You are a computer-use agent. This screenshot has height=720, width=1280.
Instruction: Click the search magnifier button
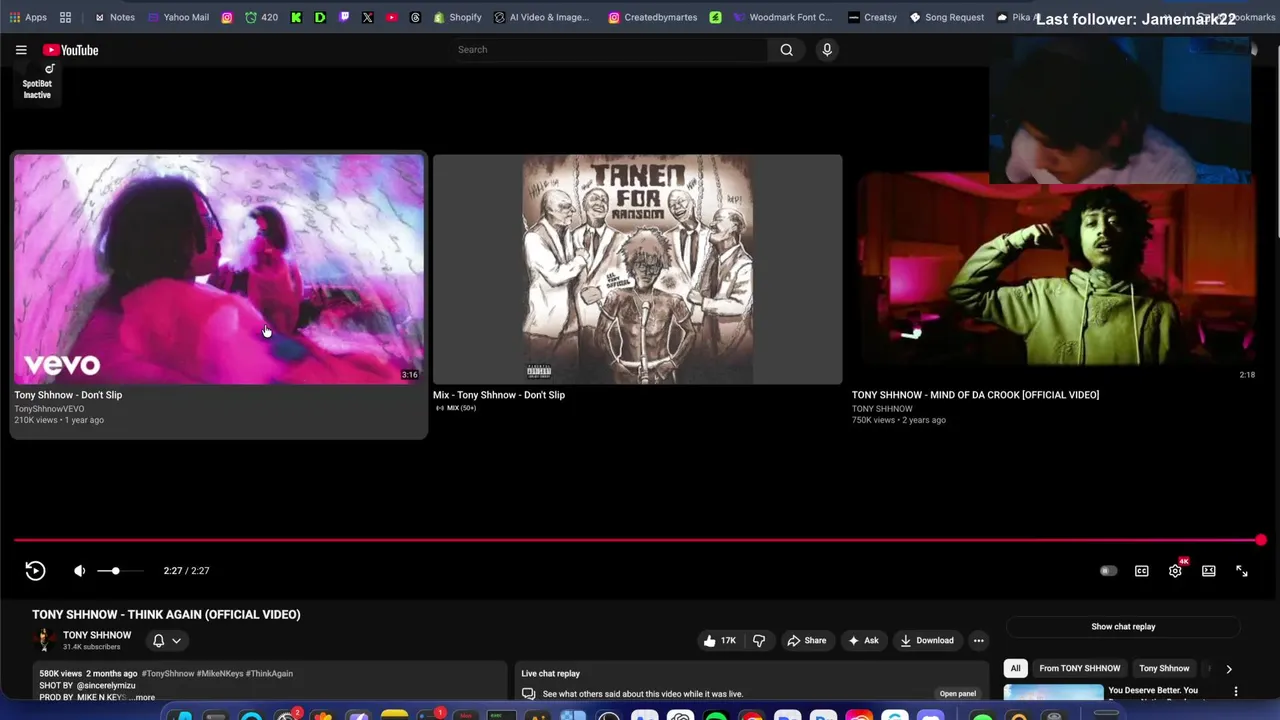[x=787, y=50]
